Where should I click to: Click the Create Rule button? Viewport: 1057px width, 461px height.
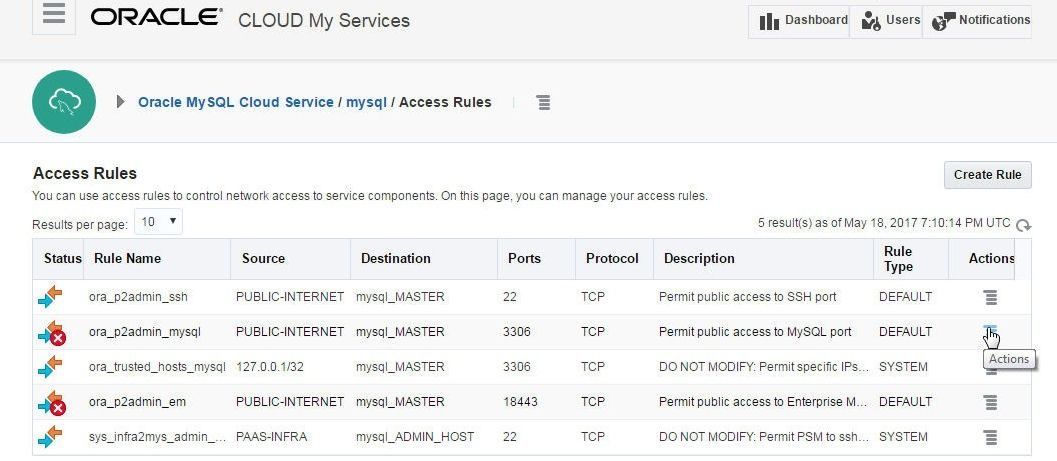(988, 175)
